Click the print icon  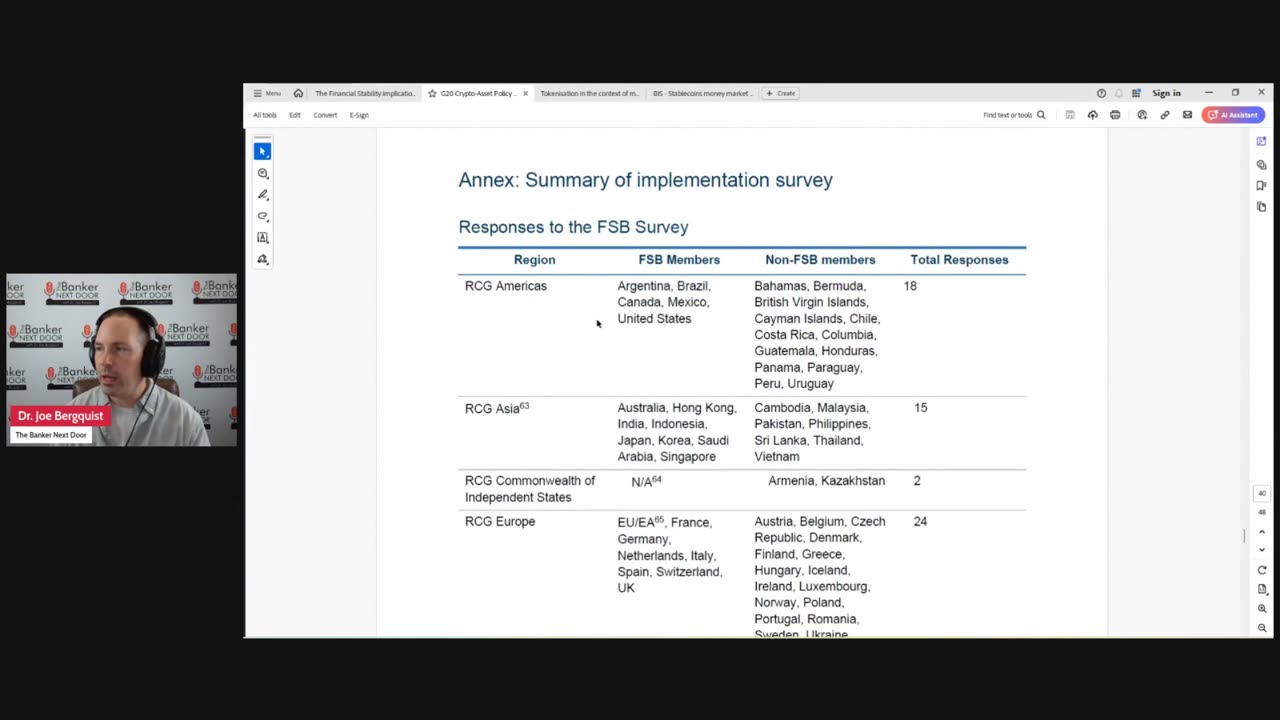click(1115, 115)
